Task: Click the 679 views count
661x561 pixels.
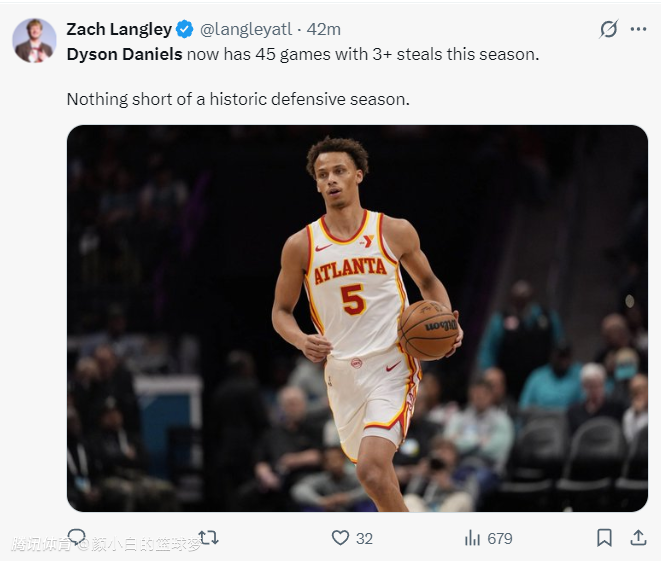Action: 499,538
